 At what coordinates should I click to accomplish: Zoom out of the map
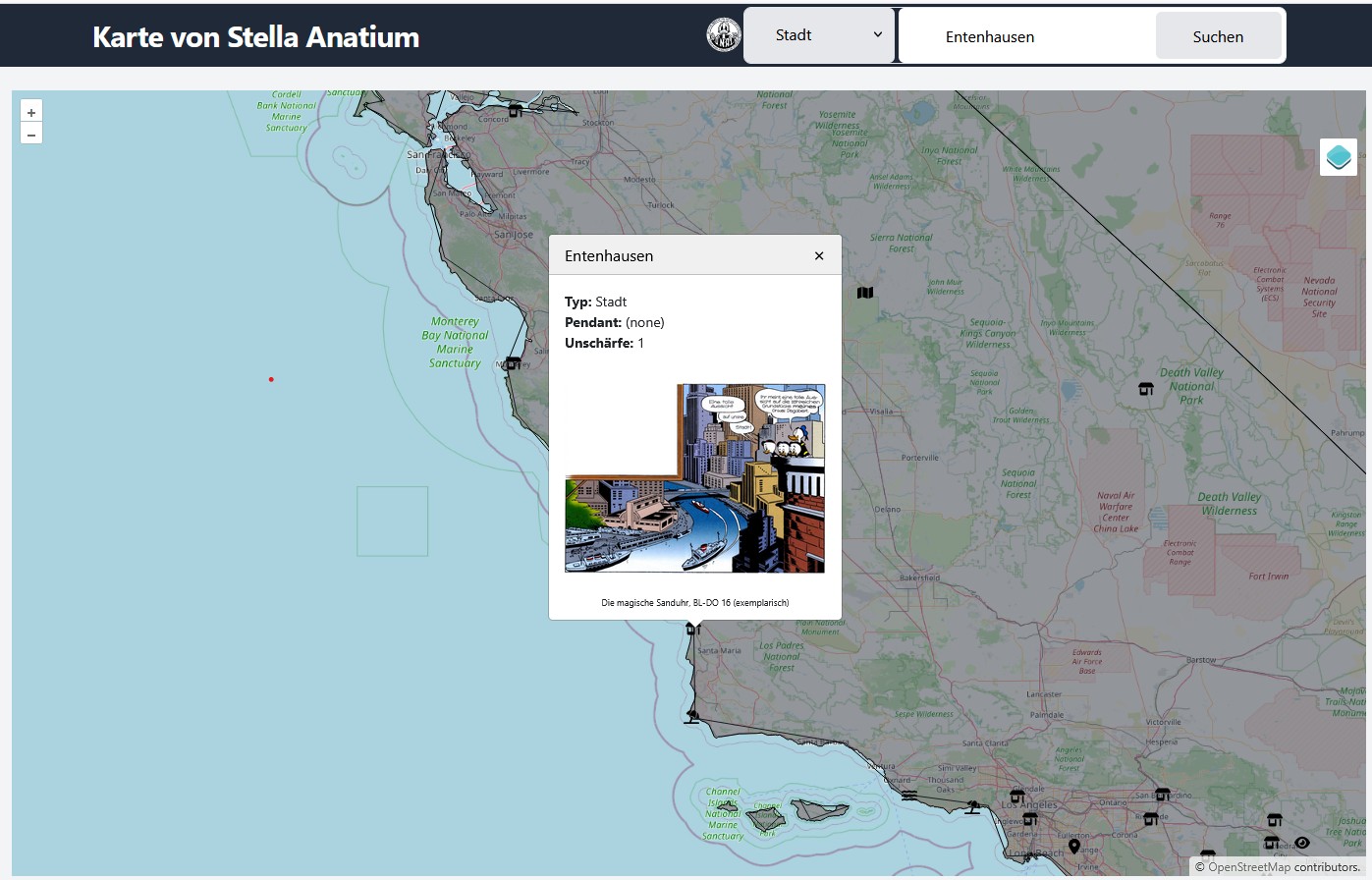point(31,135)
